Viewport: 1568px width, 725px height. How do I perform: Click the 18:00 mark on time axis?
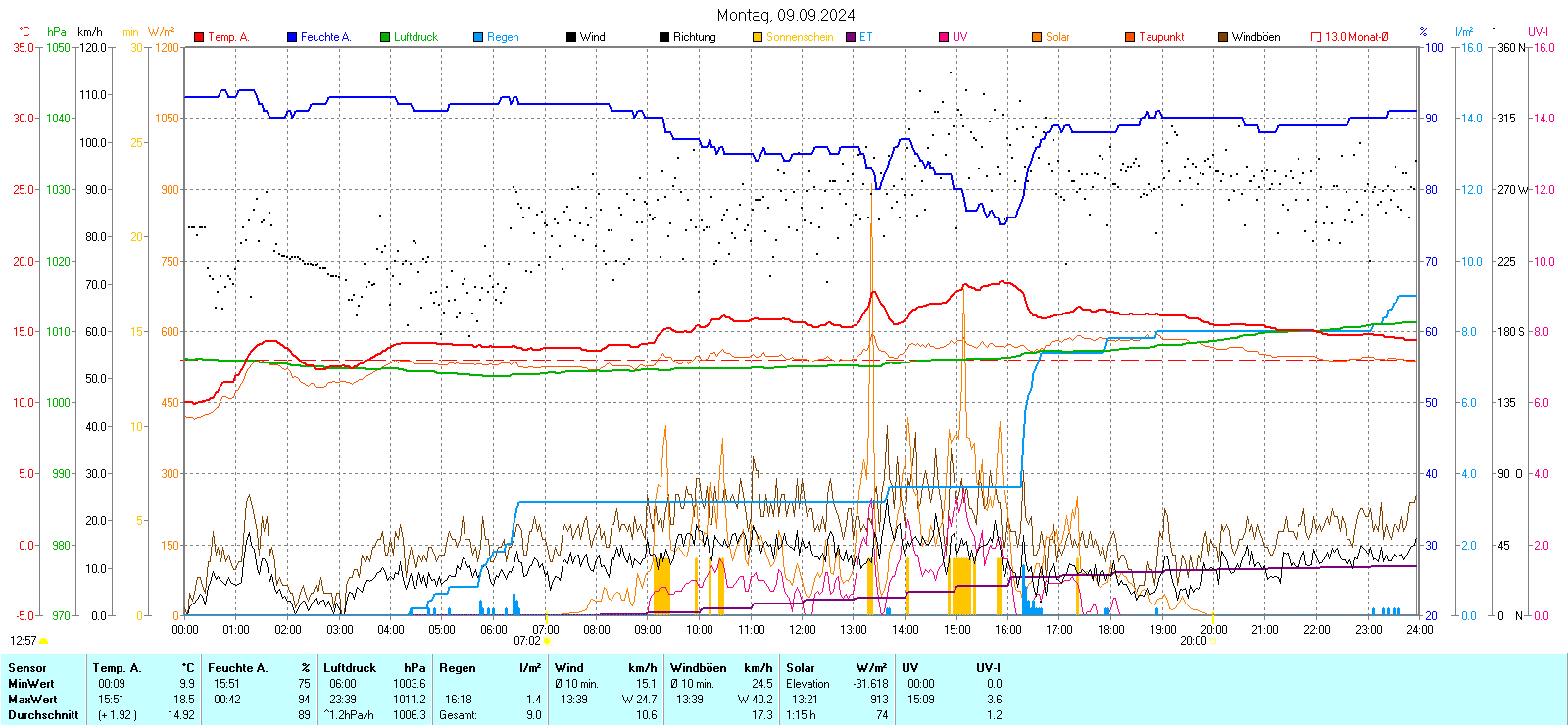[1111, 630]
